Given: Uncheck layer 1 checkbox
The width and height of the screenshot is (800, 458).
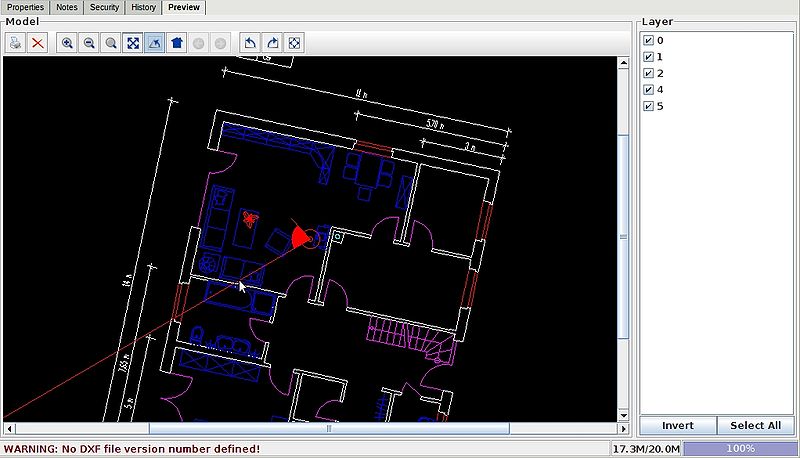Looking at the screenshot, I should click(648, 57).
